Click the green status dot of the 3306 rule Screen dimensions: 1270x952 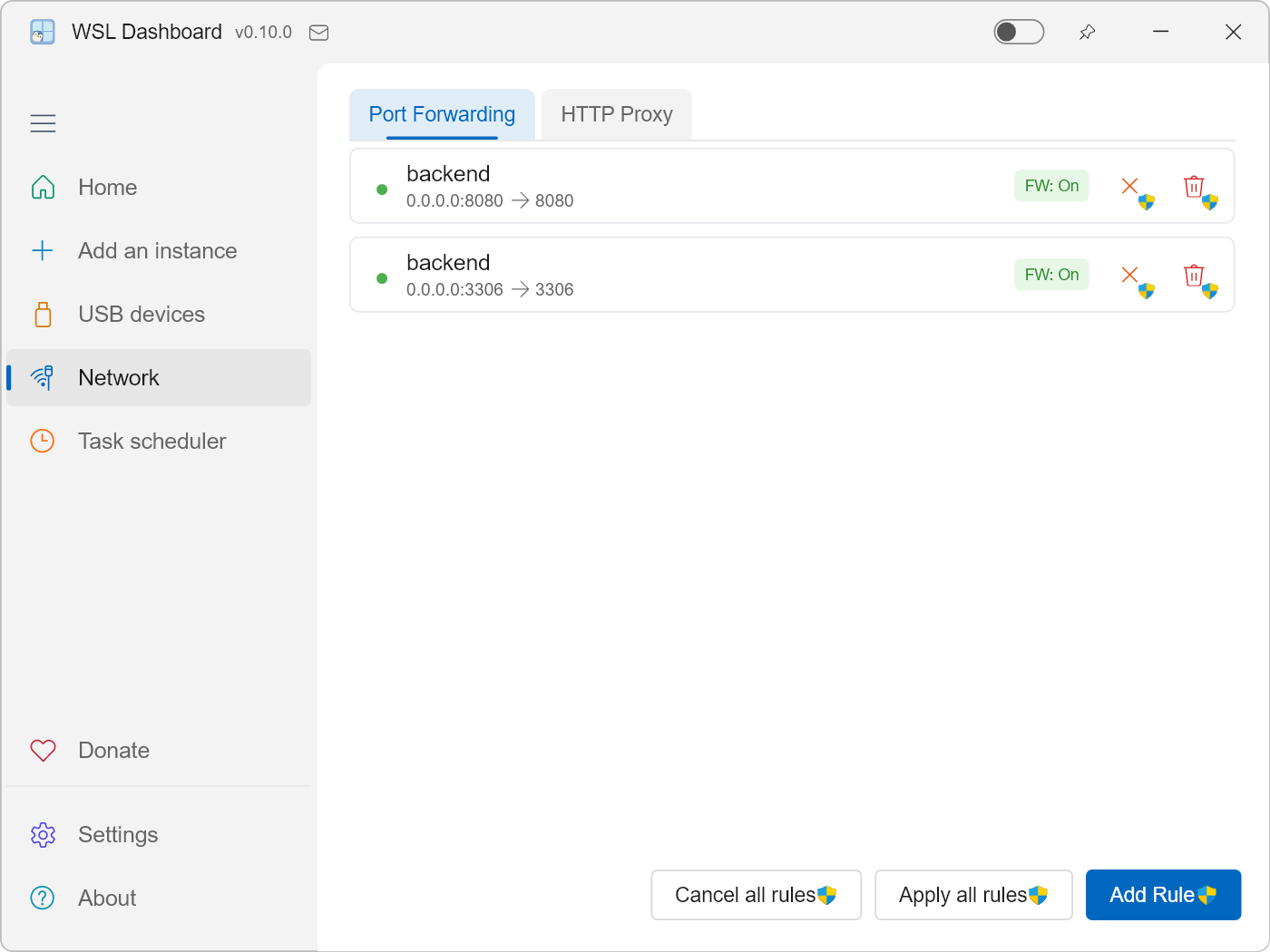click(x=382, y=278)
